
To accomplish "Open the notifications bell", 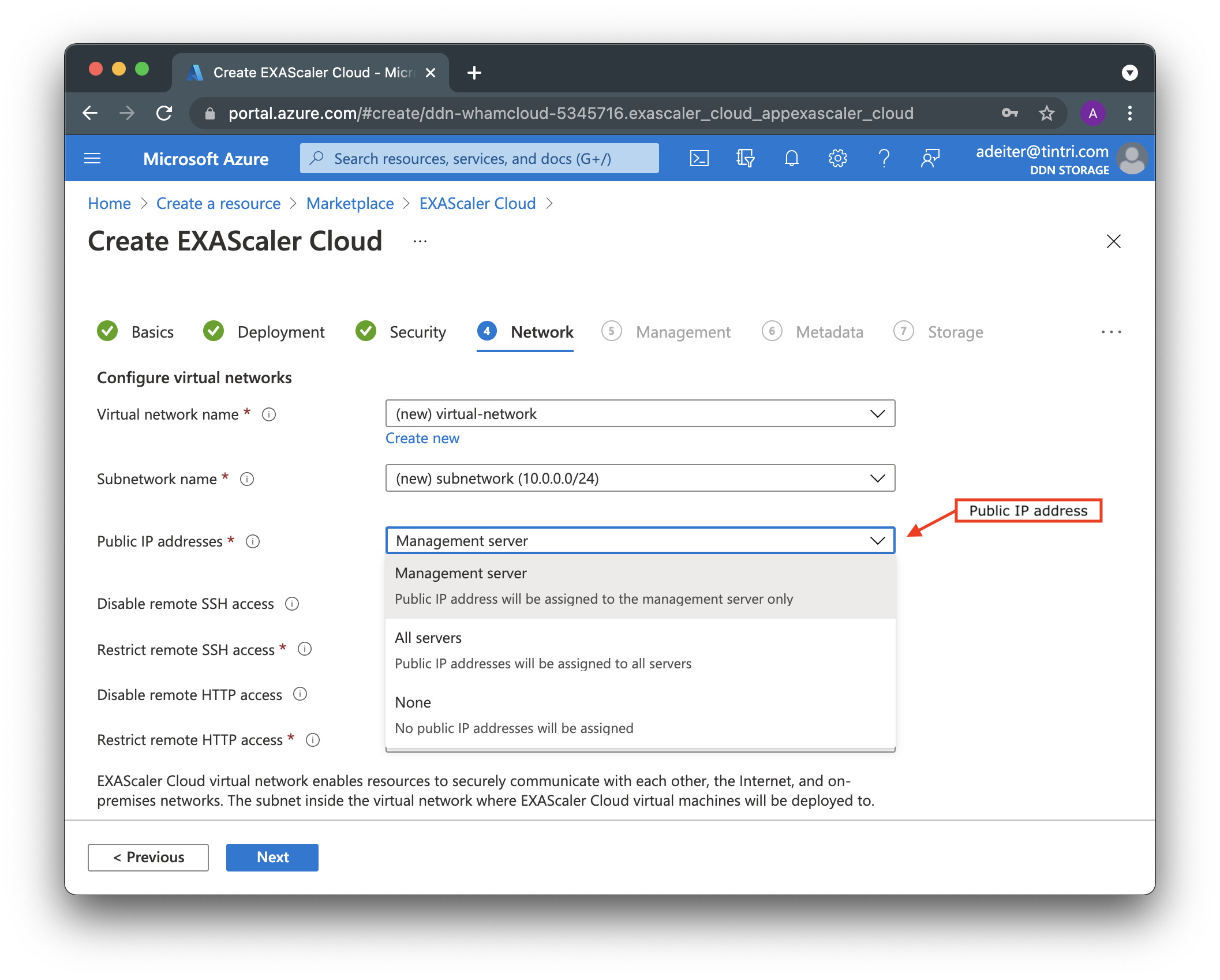I will click(791, 158).
